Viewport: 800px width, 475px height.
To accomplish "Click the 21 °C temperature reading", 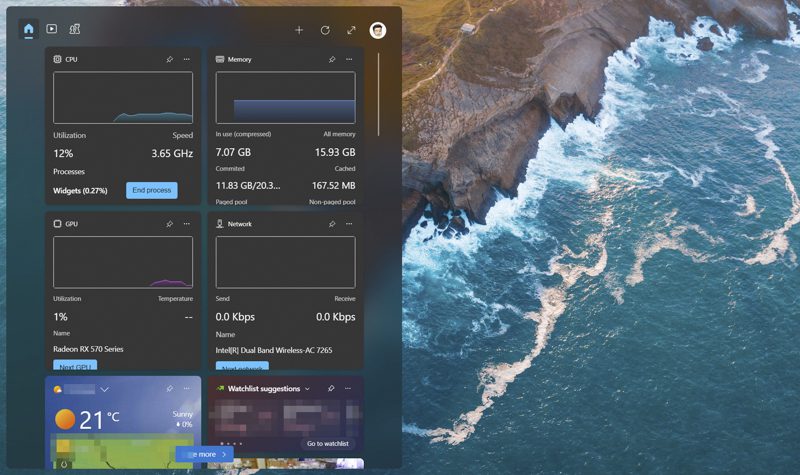I will (x=99, y=420).
